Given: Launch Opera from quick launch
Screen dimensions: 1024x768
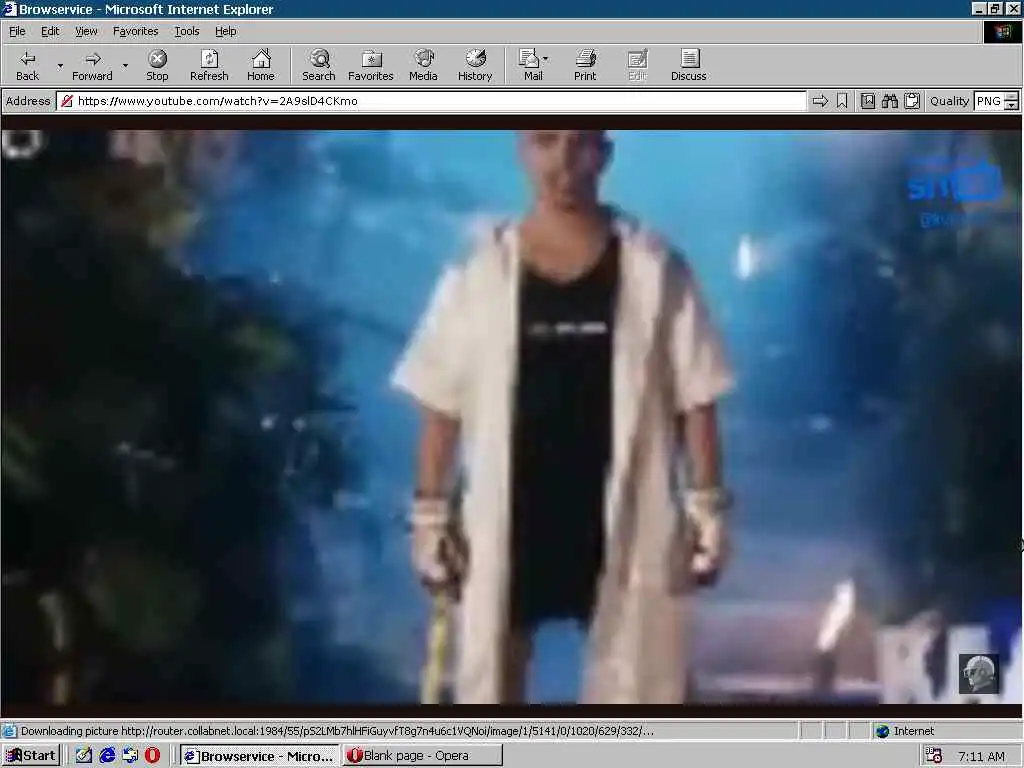Looking at the screenshot, I should (153, 756).
